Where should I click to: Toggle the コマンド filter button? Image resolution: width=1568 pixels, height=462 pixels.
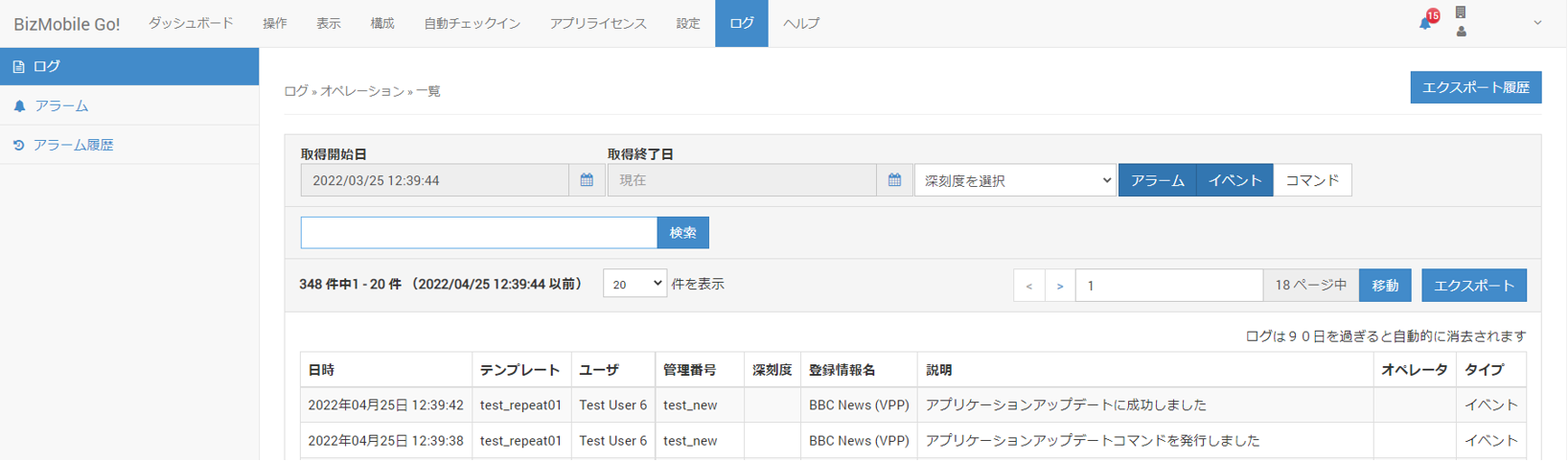click(1312, 180)
